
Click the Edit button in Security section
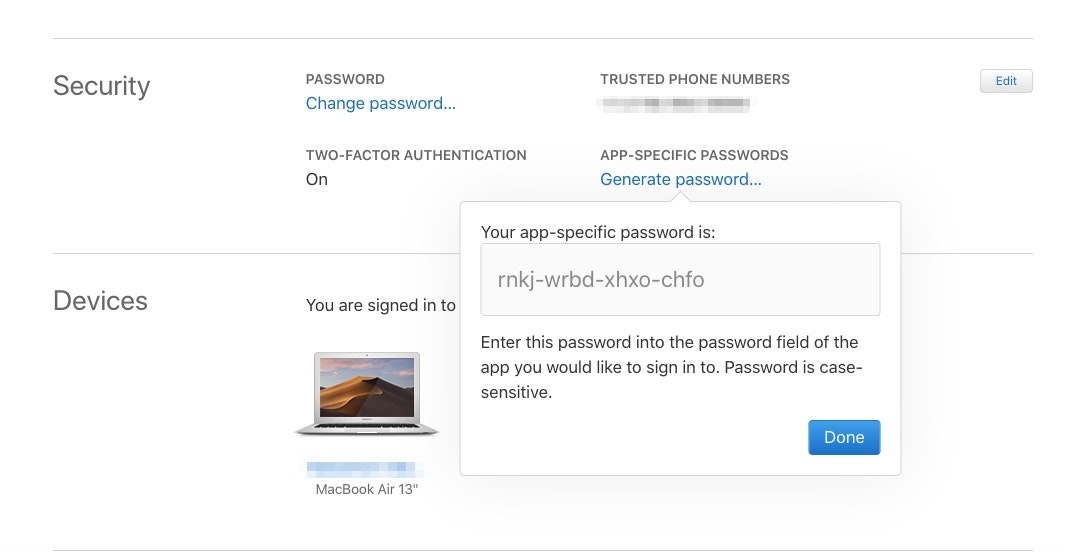click(1006, 81)
